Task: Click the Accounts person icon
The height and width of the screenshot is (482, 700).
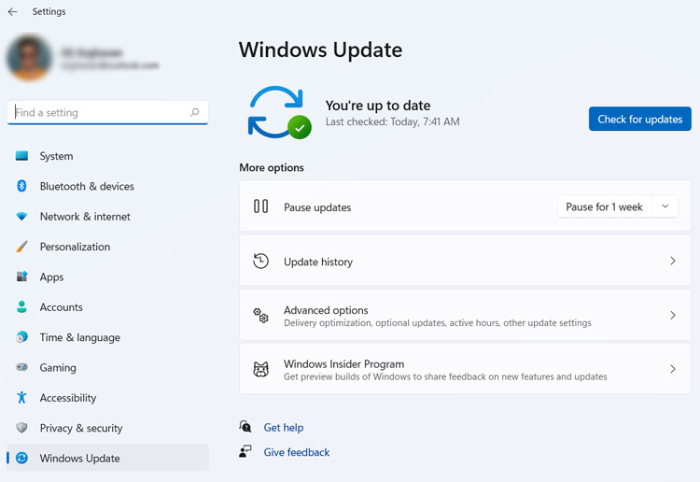Action: point(21,307)
